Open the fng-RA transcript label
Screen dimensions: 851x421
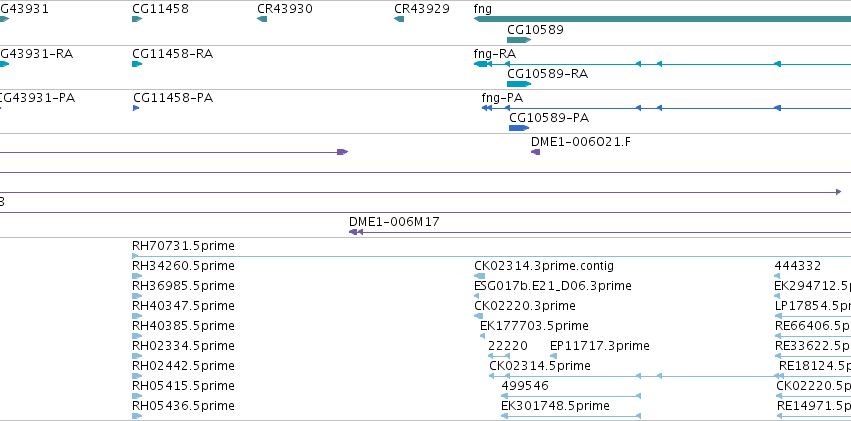(495, 54)
